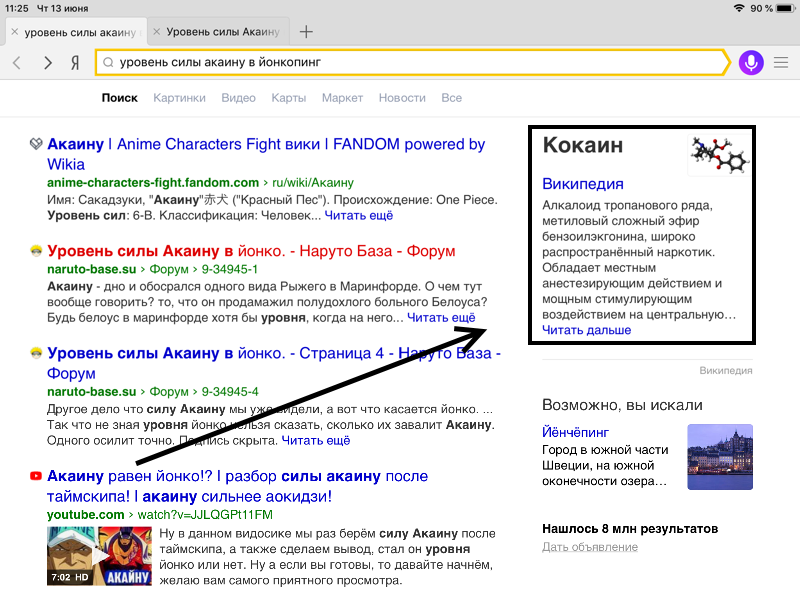Click youtube.com watch URL link

point(160,514)
